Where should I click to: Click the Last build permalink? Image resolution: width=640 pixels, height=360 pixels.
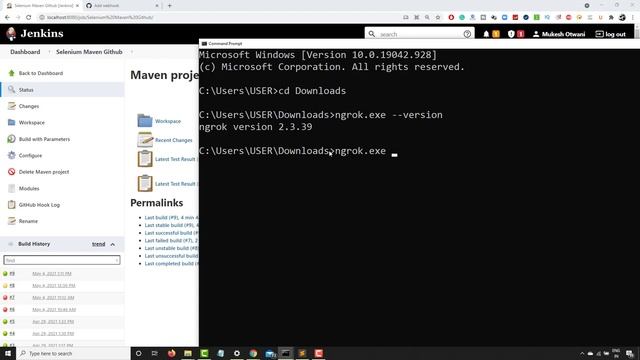click(171, 218)
